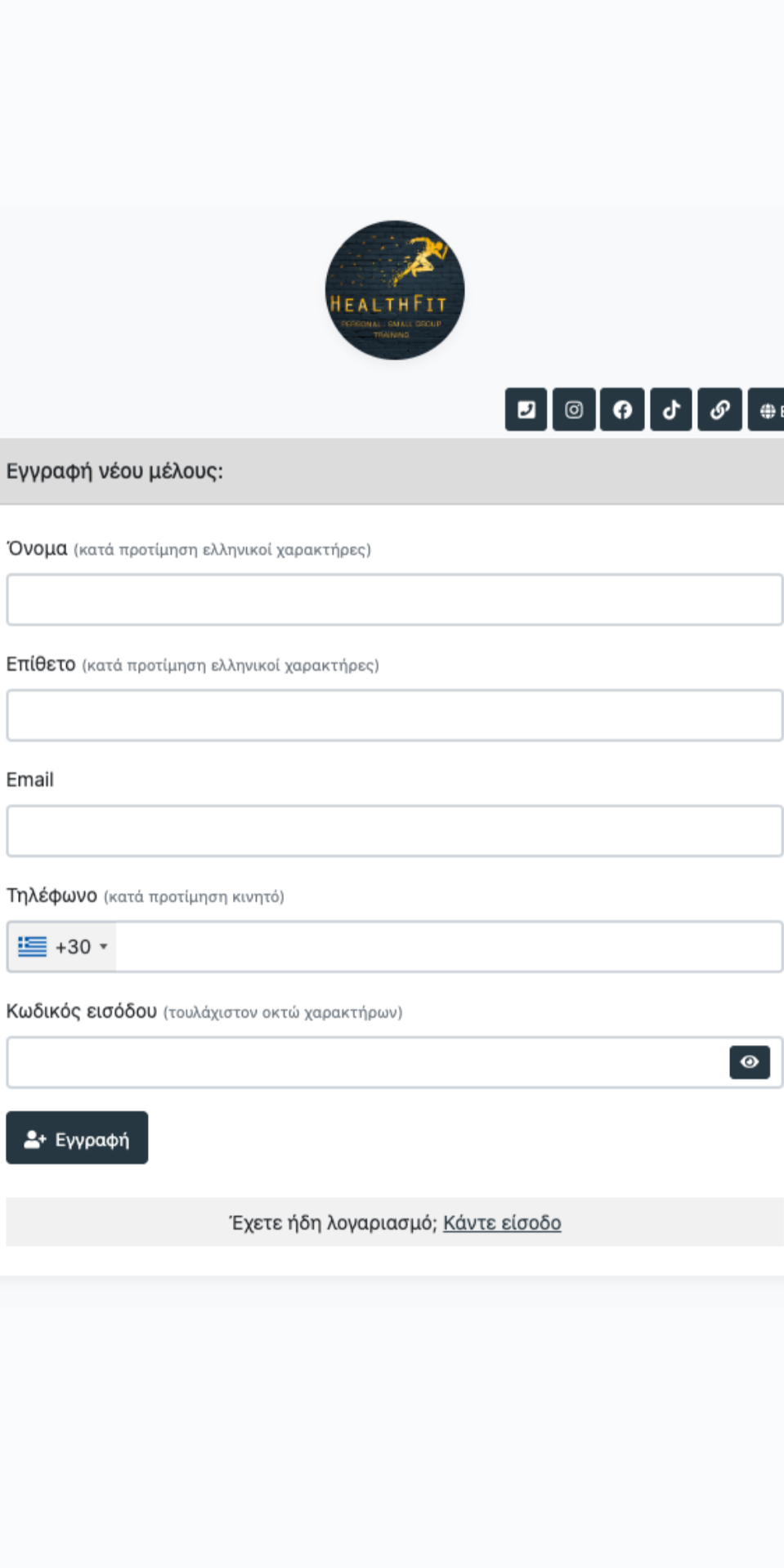This screenshot has height=1568, width=784.
Task: Click the Εγγραφή register button
Action: pos(77,1138)
